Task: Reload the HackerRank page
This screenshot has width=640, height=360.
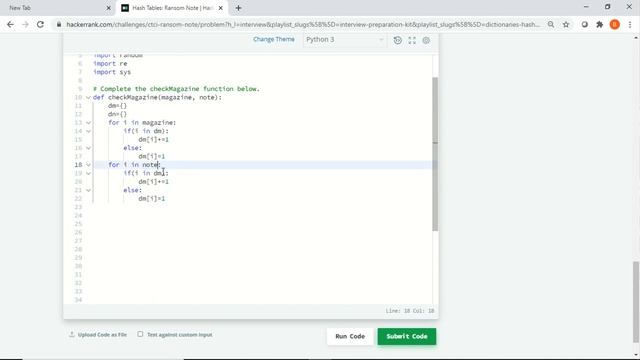Action: [x=40, y=24]
